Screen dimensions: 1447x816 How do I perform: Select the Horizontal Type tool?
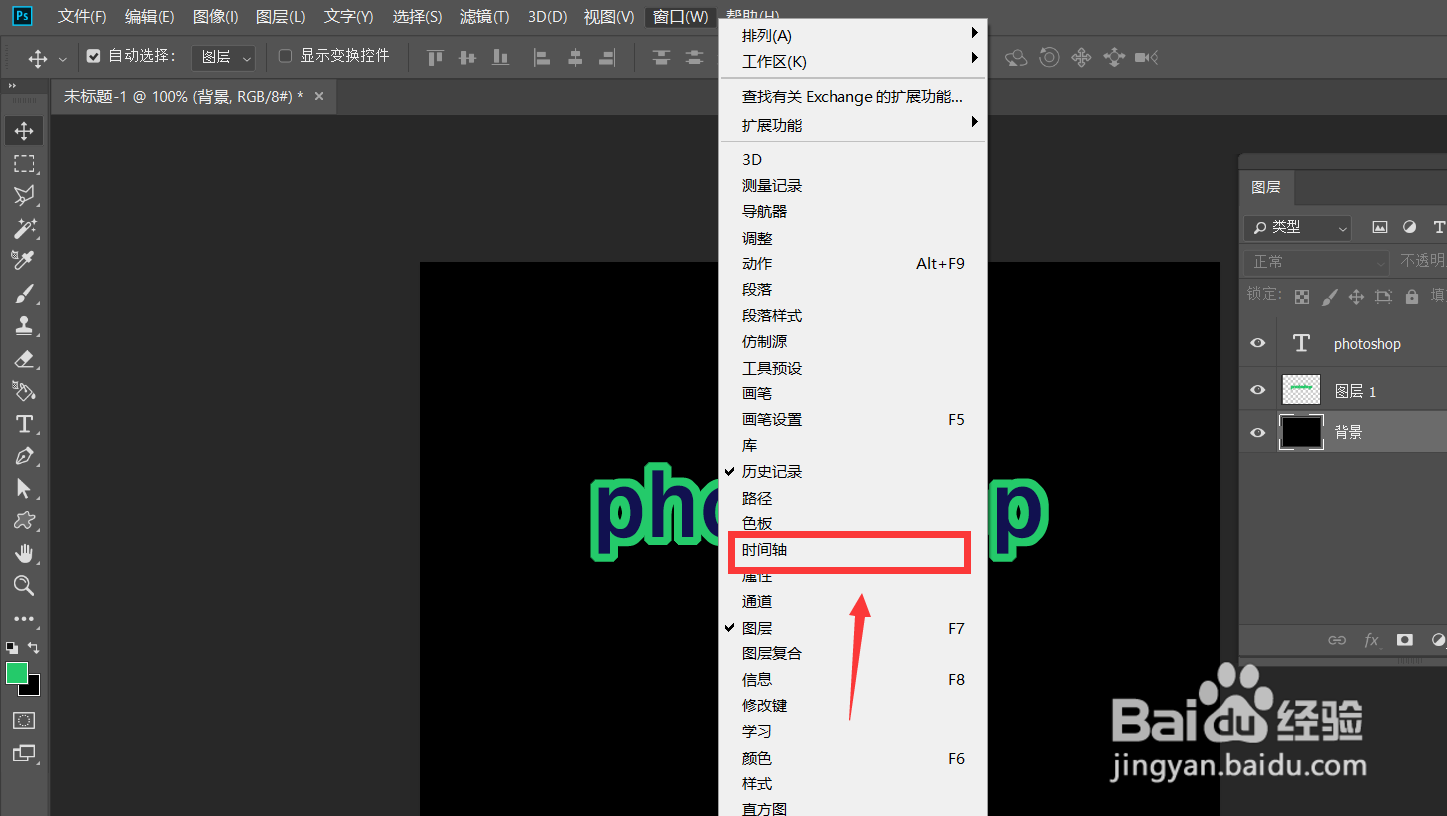[24, 423]
